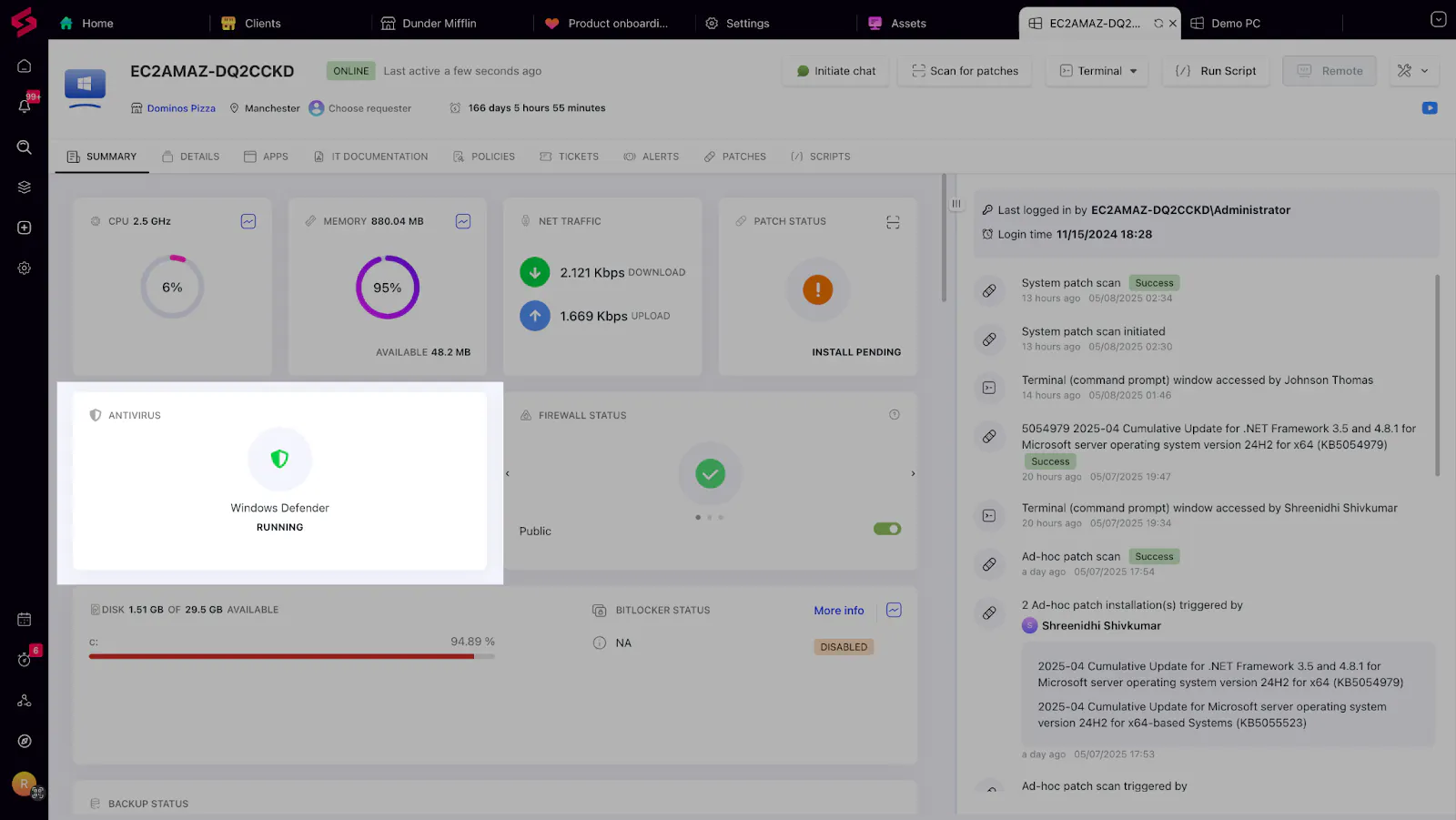1456x820 pixels.
Task: Click the Firewall Status info icon
Action: (x=895, y=415)
